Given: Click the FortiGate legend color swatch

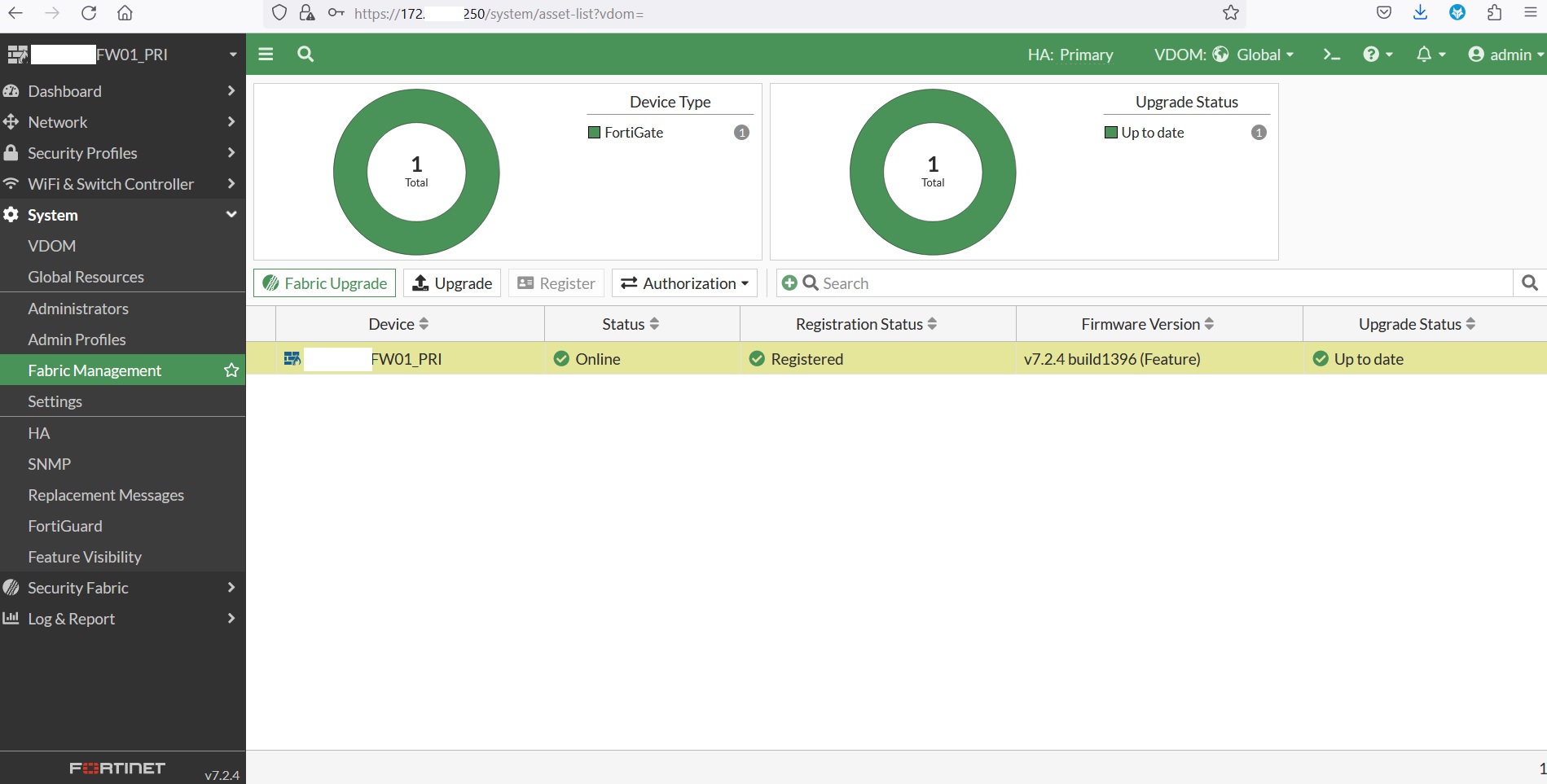Looking at the screenshot, I should [594, 133].
